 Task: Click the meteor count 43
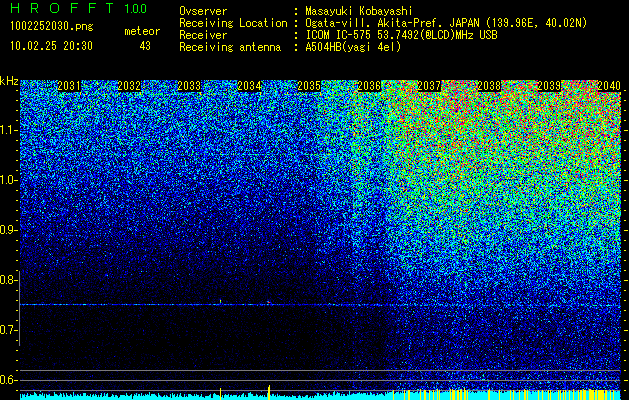pyautogui.click(x=145, y=46)
